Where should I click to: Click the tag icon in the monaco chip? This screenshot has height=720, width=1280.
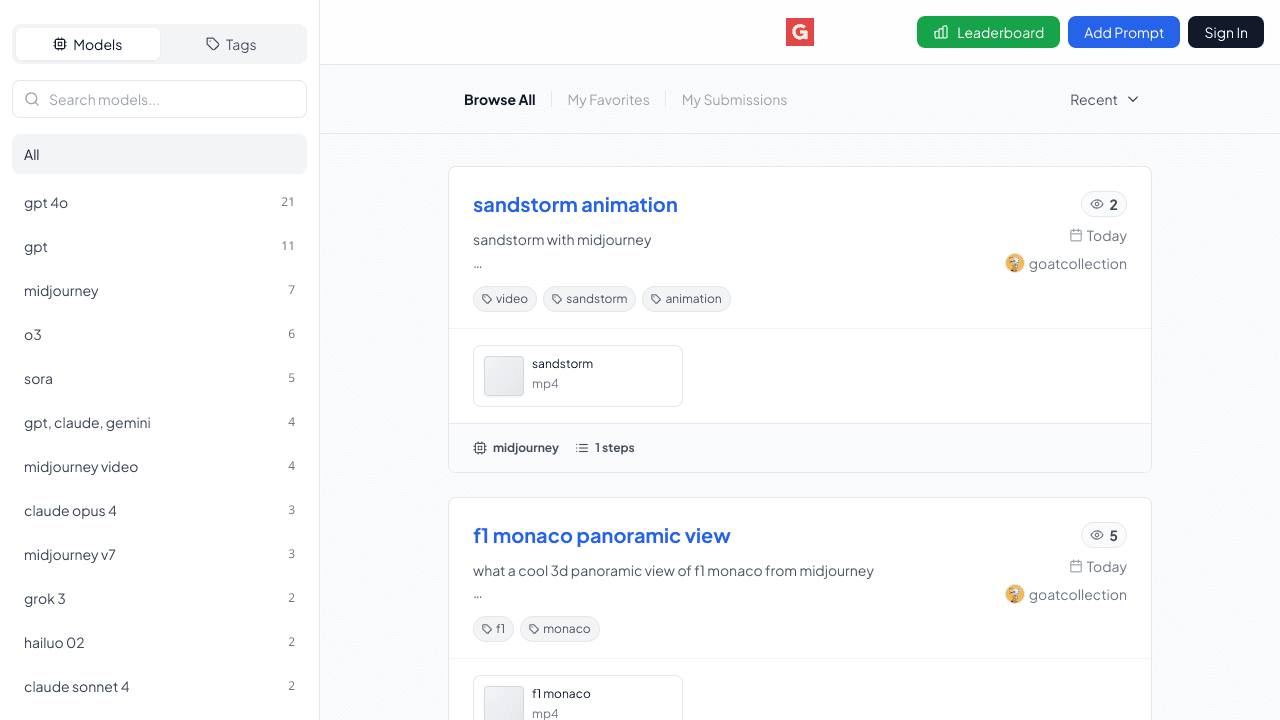(x=534, y=629)
